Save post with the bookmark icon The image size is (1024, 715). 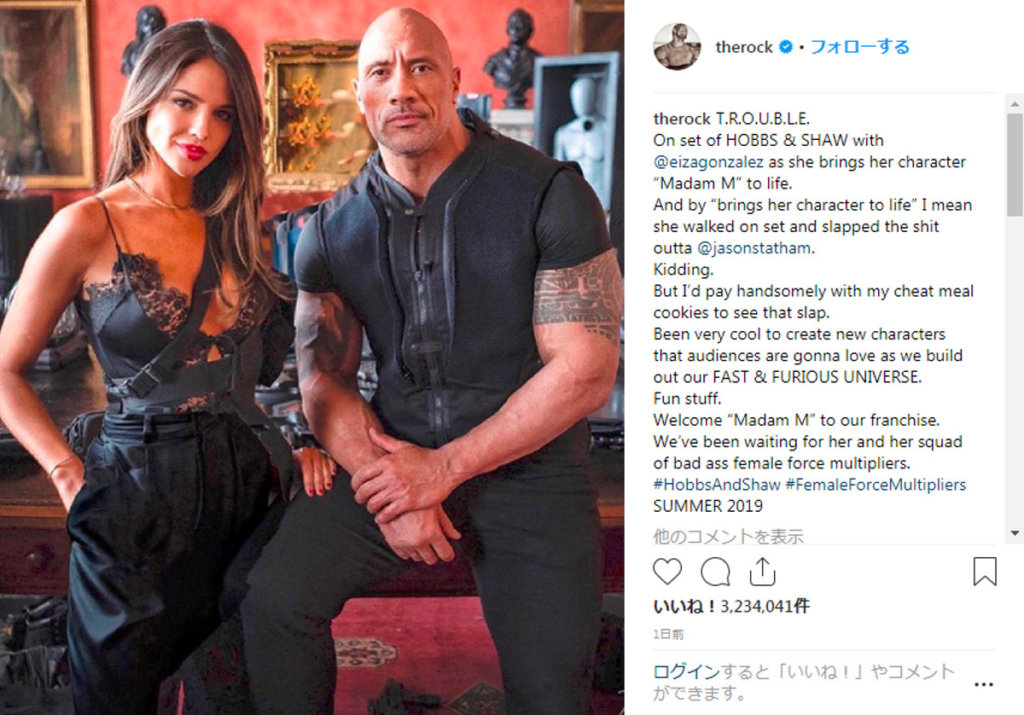click(x=984, y=571)
